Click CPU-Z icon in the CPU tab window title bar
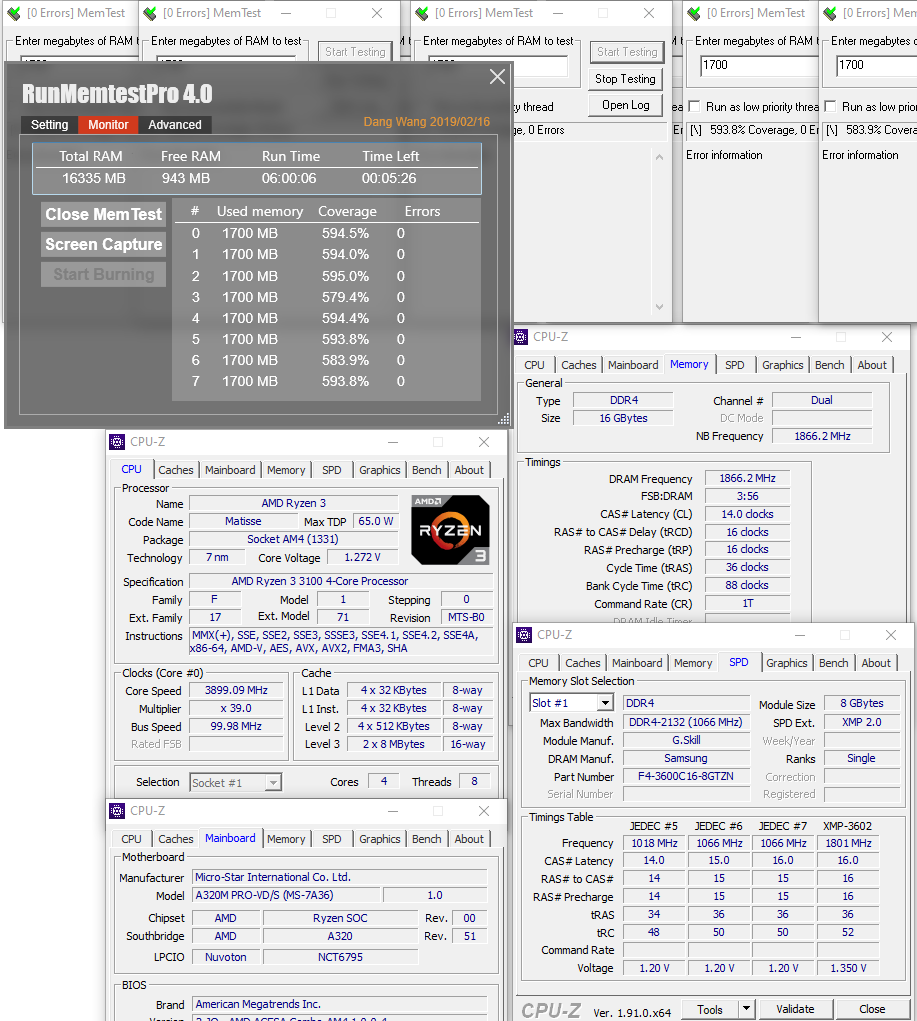This screenshot has width=917, height=1021. pos(117,441)
